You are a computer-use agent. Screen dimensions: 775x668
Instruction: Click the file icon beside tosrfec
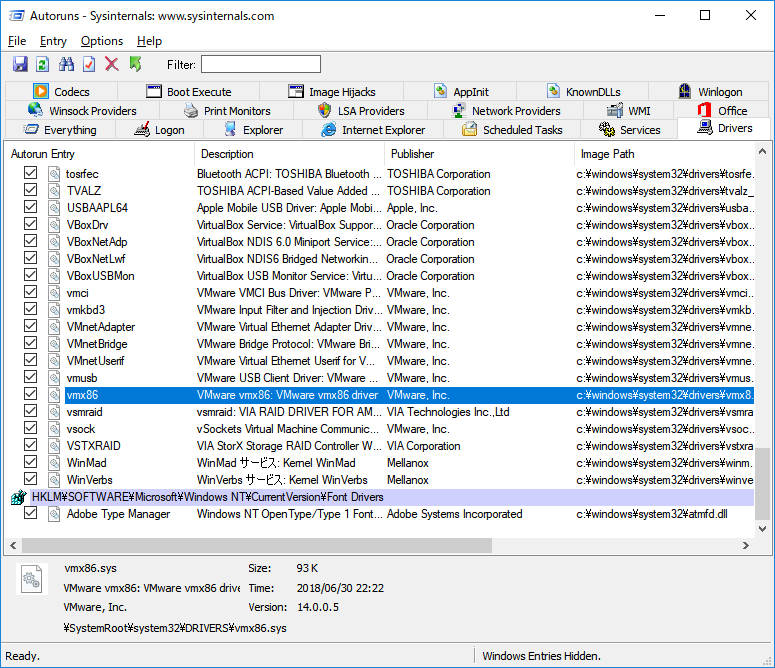tap(54, 174)
